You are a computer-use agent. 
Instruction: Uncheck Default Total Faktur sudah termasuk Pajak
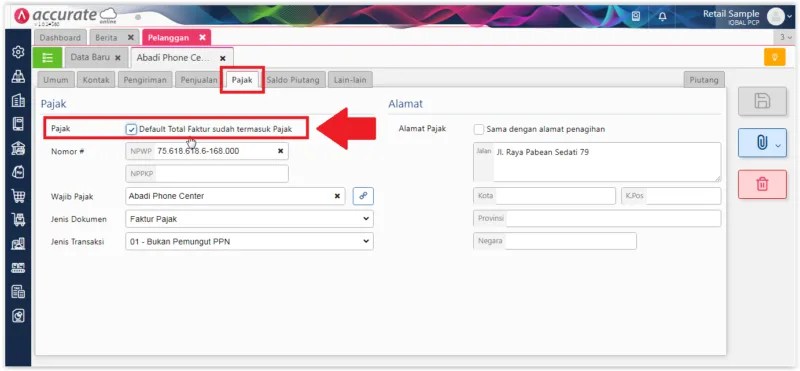coord(131,130)
